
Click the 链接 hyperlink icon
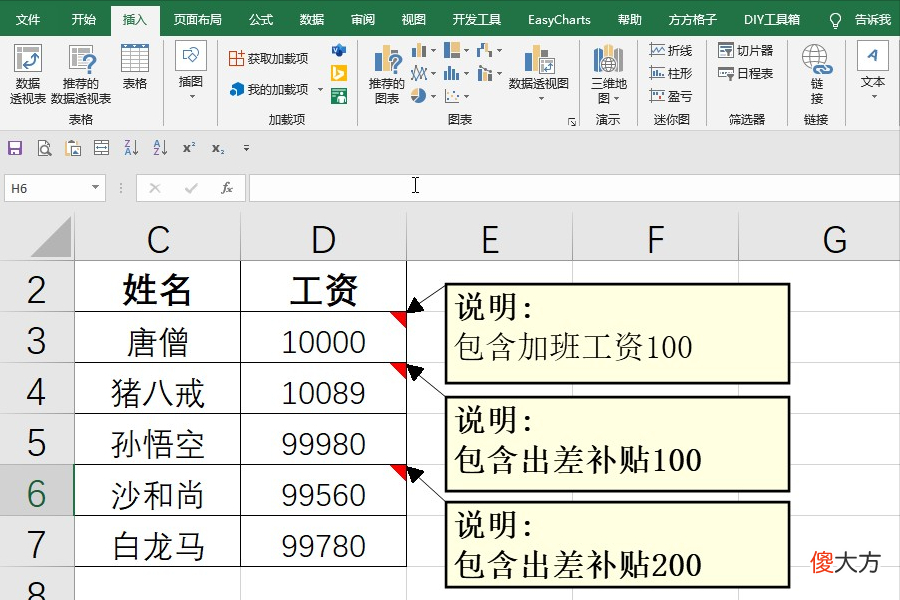pos(816,75)
